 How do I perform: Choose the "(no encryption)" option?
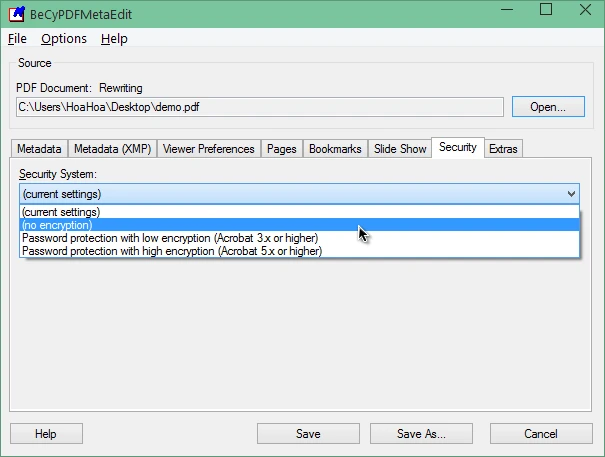point(299,225)
